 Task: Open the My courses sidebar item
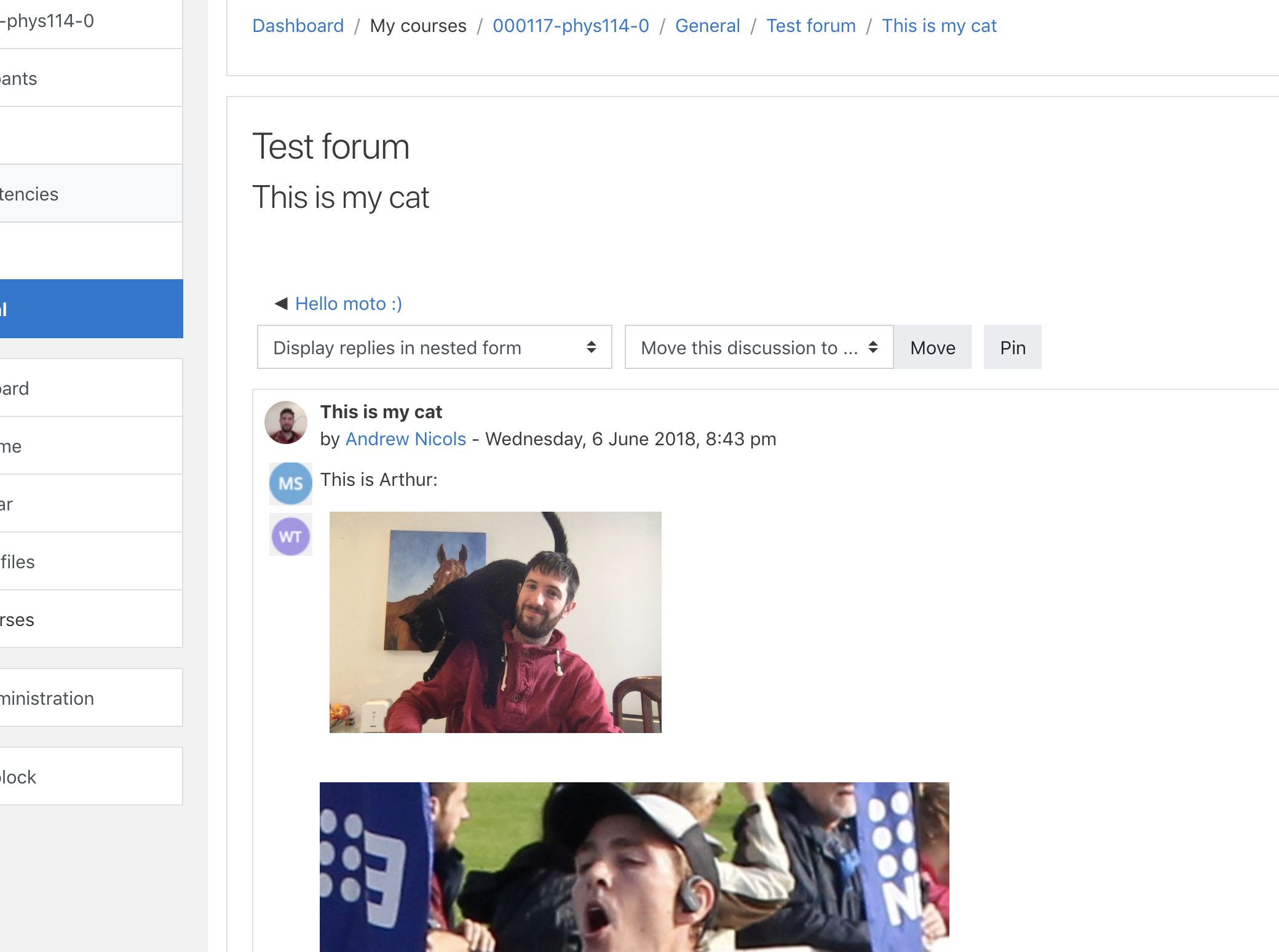91,619
